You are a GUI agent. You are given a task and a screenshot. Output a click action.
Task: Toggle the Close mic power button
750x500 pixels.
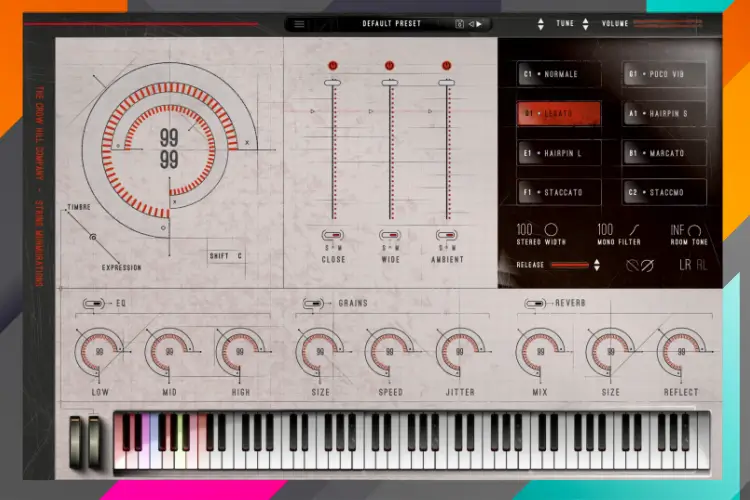tap(333, 66)
